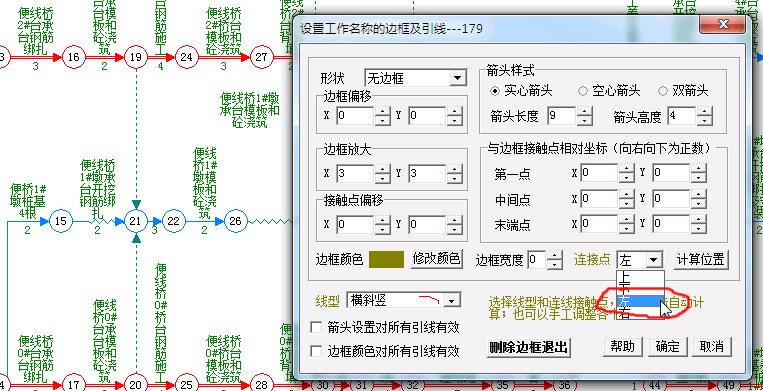The height and width of the screenshot is (391, 763).
Task: Click node 26 circle
Action: [236, 221]
